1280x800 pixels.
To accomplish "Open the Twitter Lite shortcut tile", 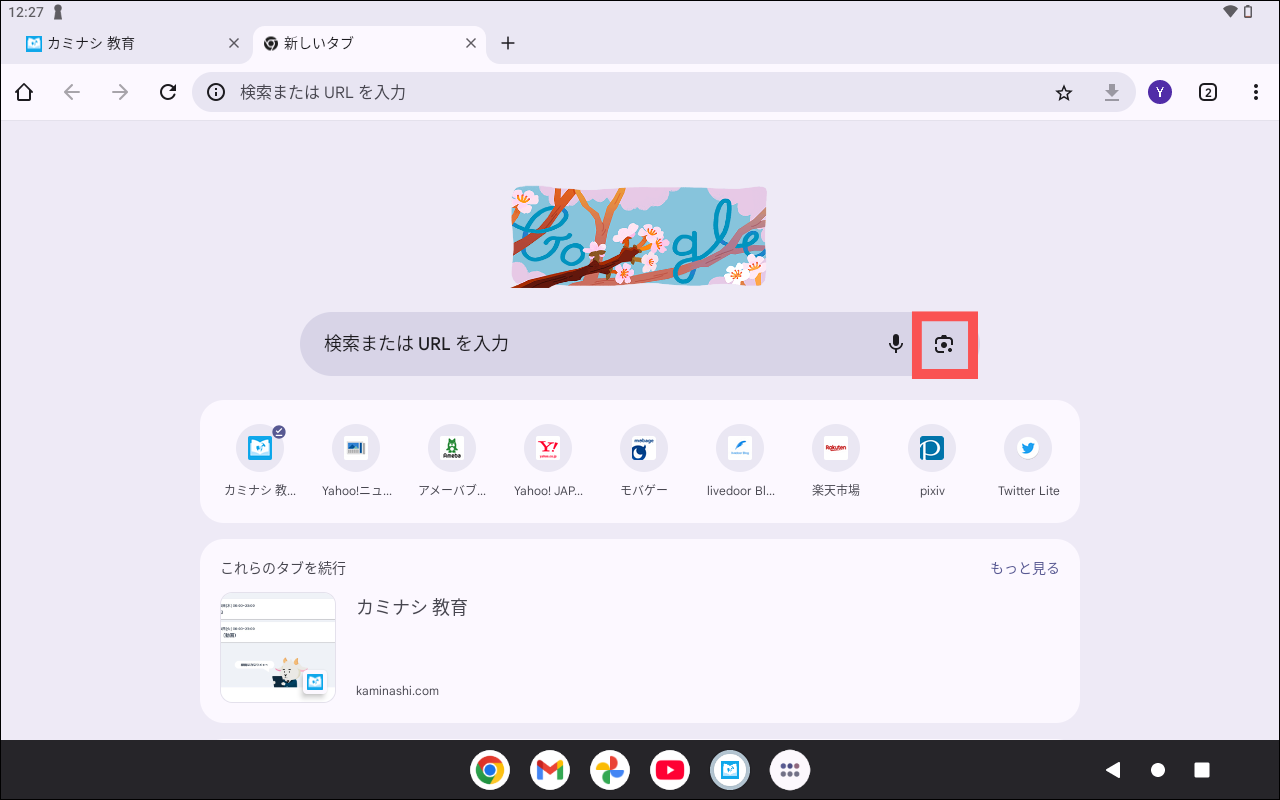I will pos(1028,461).
